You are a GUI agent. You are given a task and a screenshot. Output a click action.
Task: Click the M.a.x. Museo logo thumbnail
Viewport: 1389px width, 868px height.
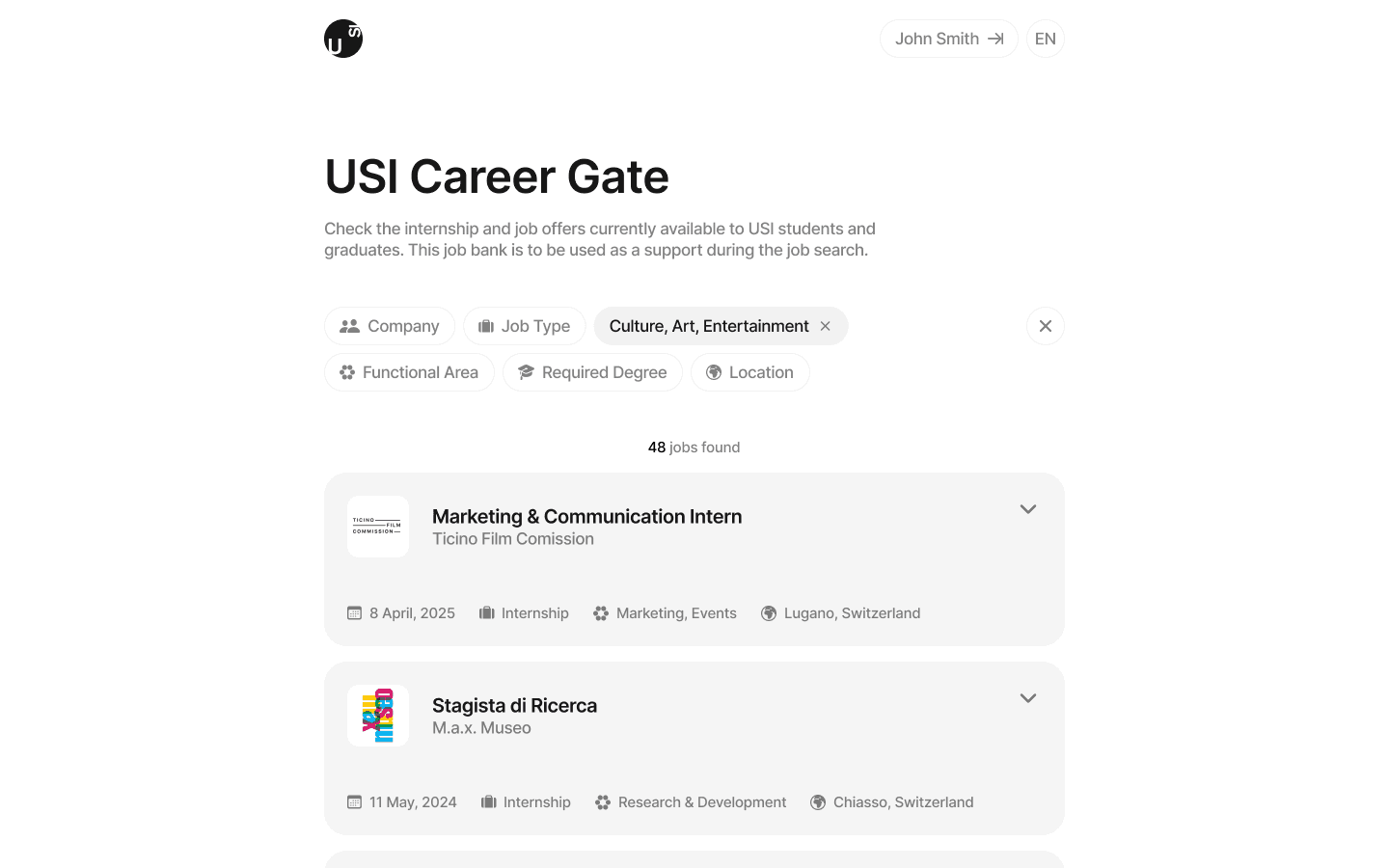[x=378, y=716]
